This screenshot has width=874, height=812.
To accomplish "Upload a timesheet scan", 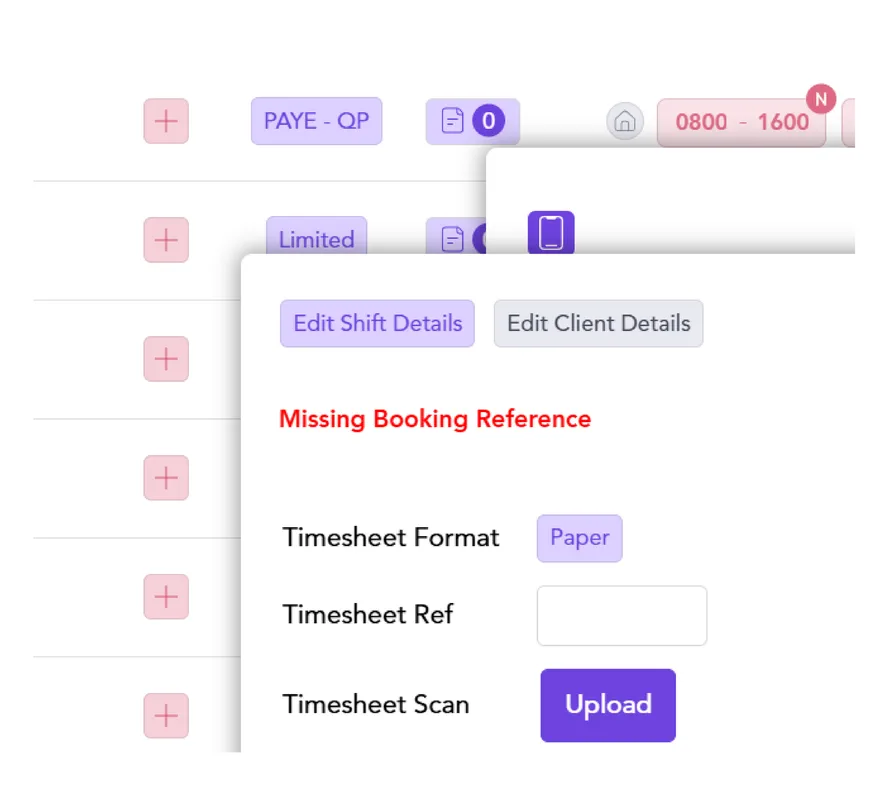I will pos(608,705).
